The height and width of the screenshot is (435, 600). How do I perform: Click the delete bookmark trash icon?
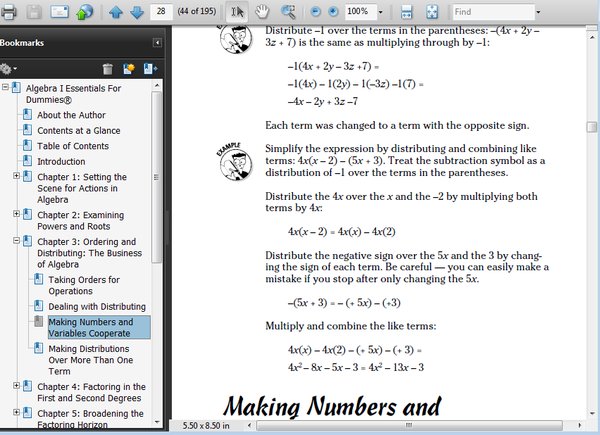tap(108, 69)
